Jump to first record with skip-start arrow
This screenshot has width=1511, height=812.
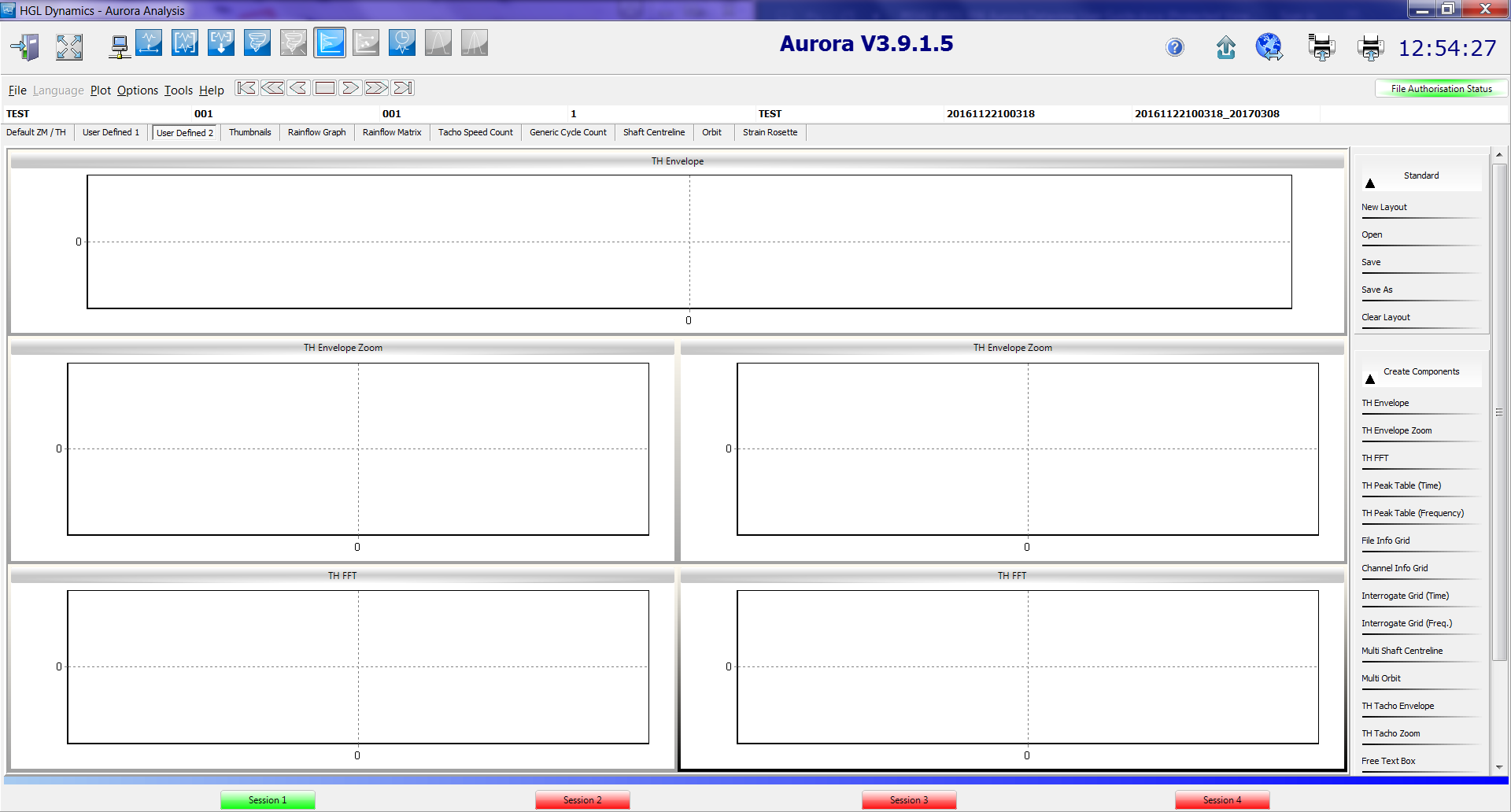point(246,88)
